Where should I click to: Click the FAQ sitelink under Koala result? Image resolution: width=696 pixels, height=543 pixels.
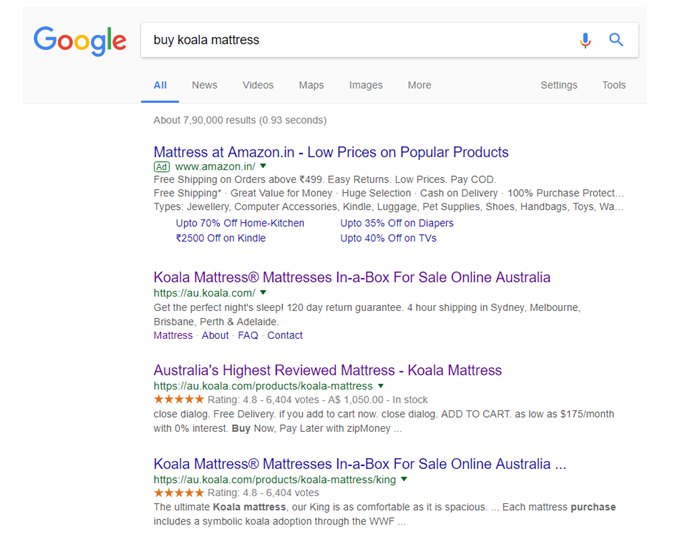[248, 336]
